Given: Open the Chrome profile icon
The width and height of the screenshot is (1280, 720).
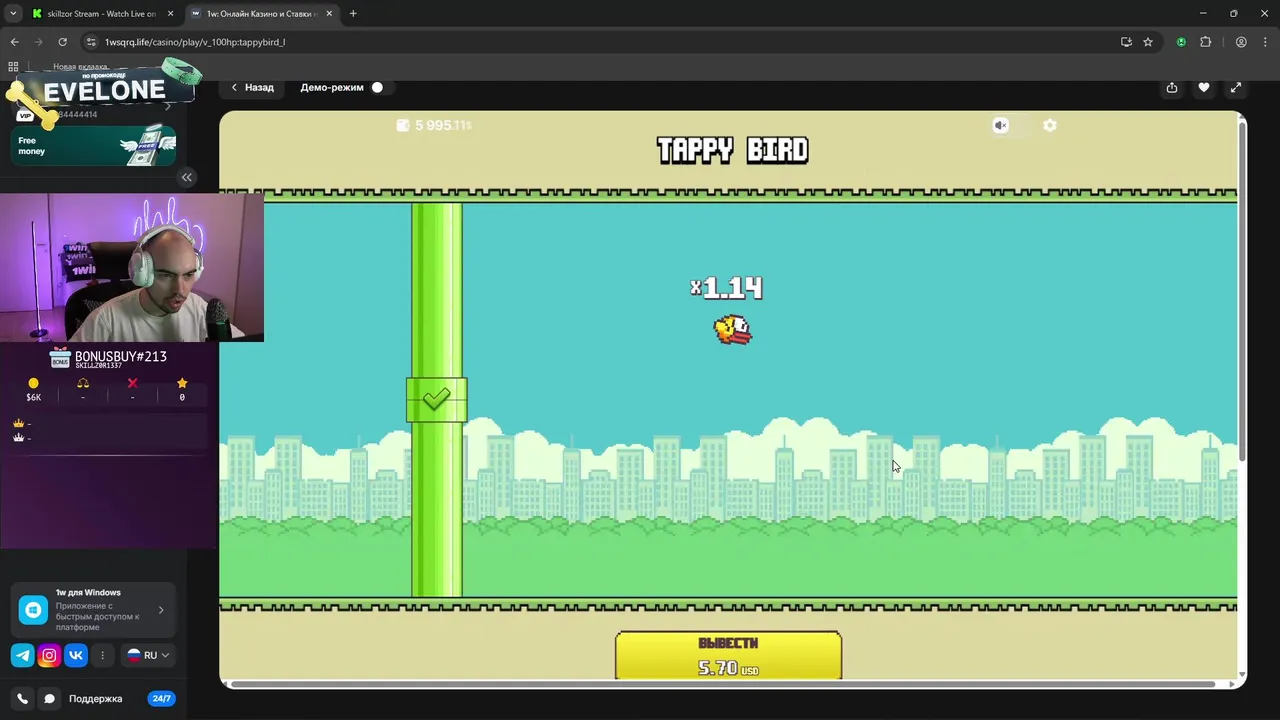Looking at the screenshot, I should [1241, 42].
